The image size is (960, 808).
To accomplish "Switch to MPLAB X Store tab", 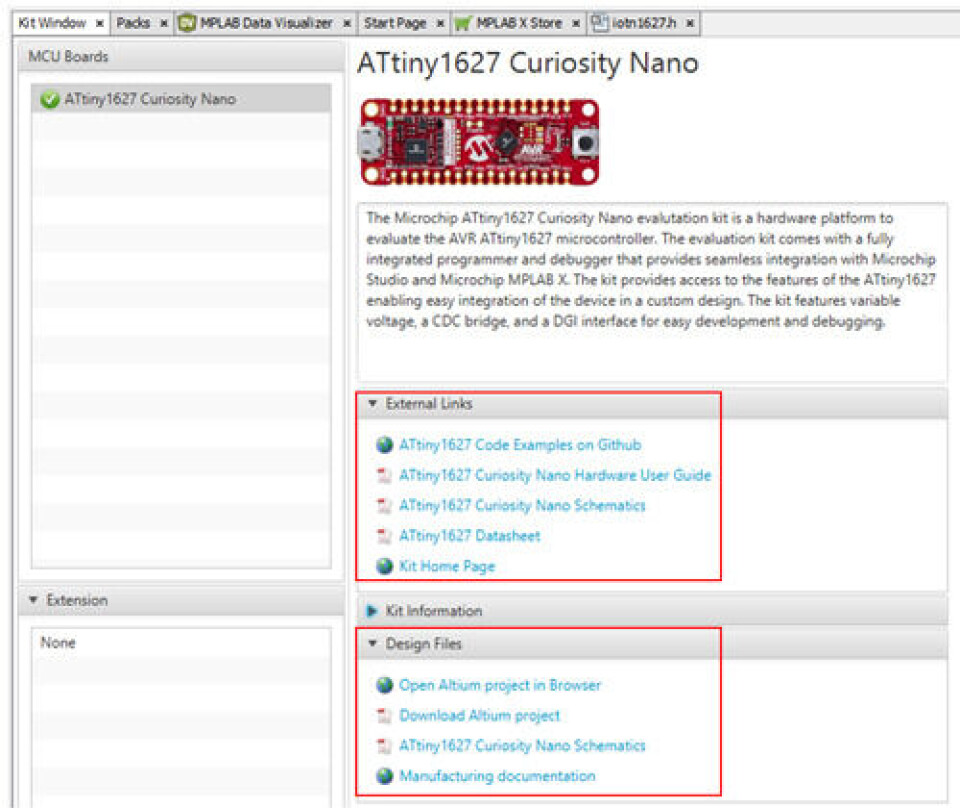I will [519, 23].
